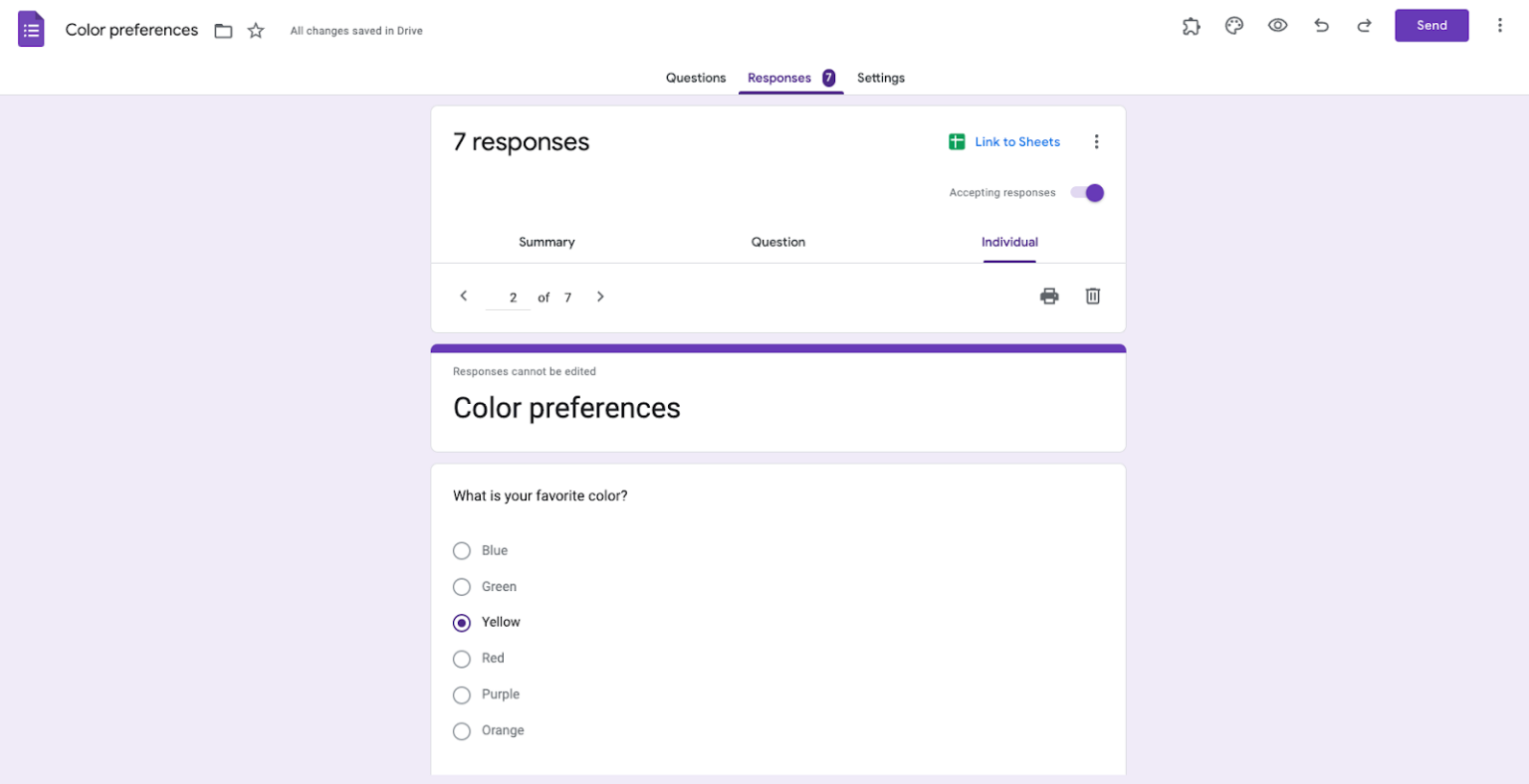
Task: Delete this response with the trash icon
Action: pyautogui.click(x=1092, y=295)
